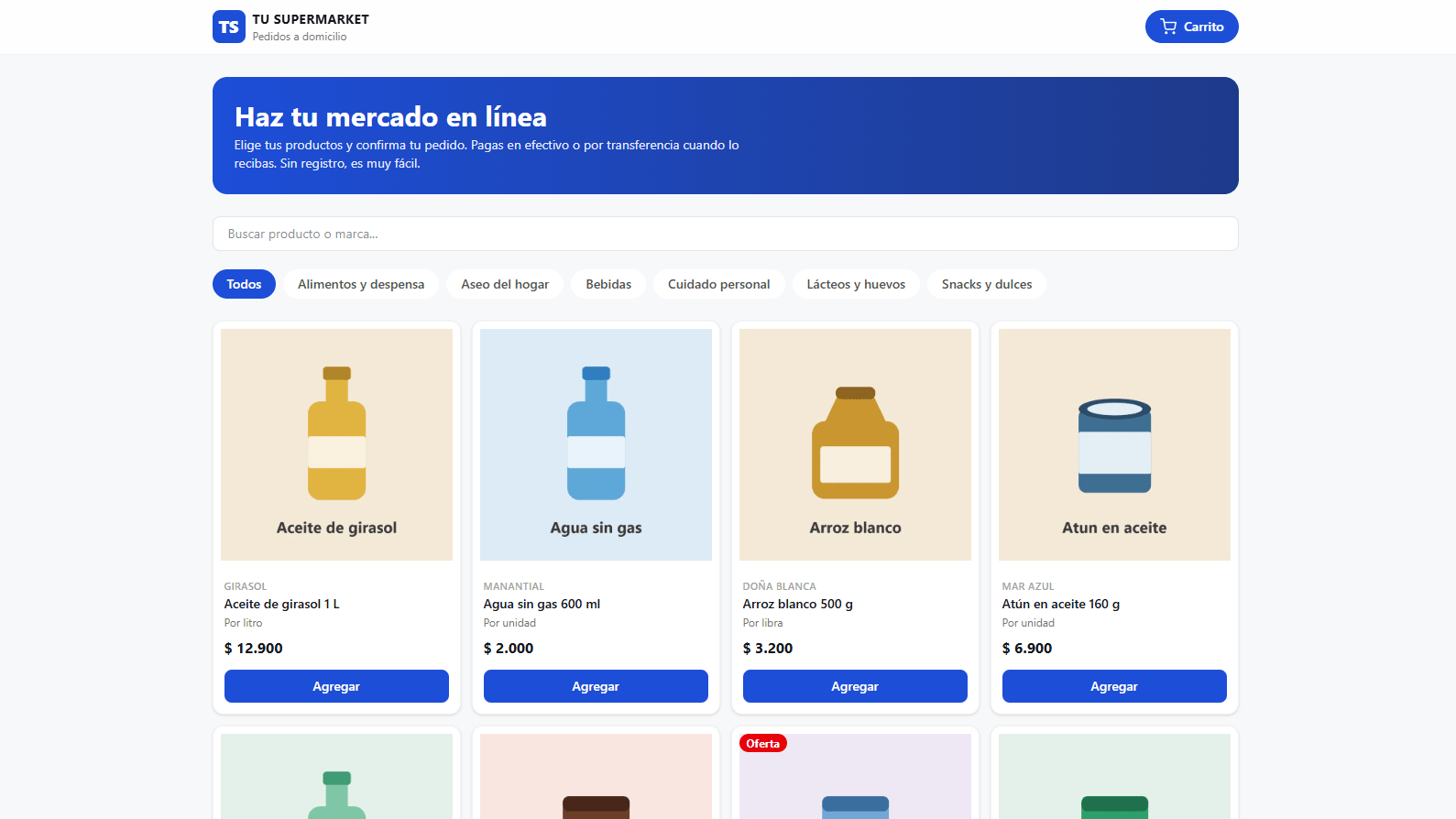
Task: Filter by Snacks y dulces
Action: click(x=987, y=284)
